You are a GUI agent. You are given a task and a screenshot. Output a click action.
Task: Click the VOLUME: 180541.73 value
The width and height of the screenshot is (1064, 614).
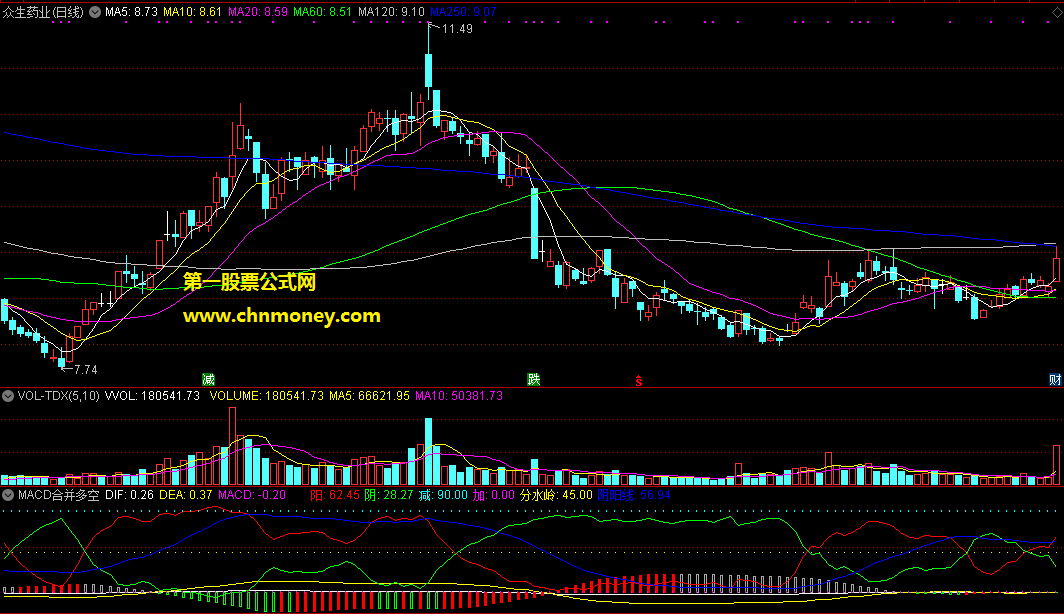click(x=267, y=396)
